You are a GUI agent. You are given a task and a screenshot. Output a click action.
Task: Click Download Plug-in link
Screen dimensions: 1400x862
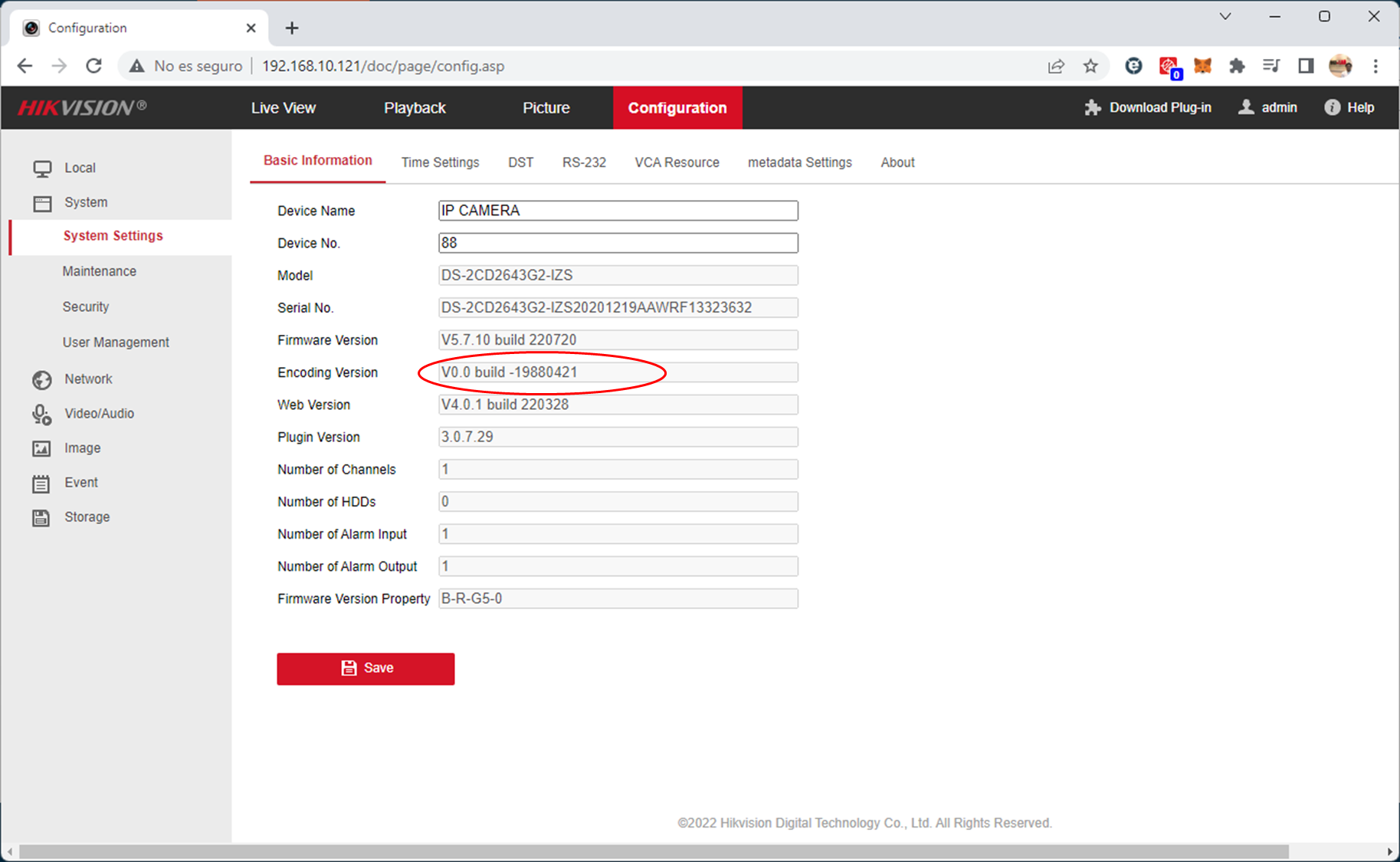tap(1148, 108)
